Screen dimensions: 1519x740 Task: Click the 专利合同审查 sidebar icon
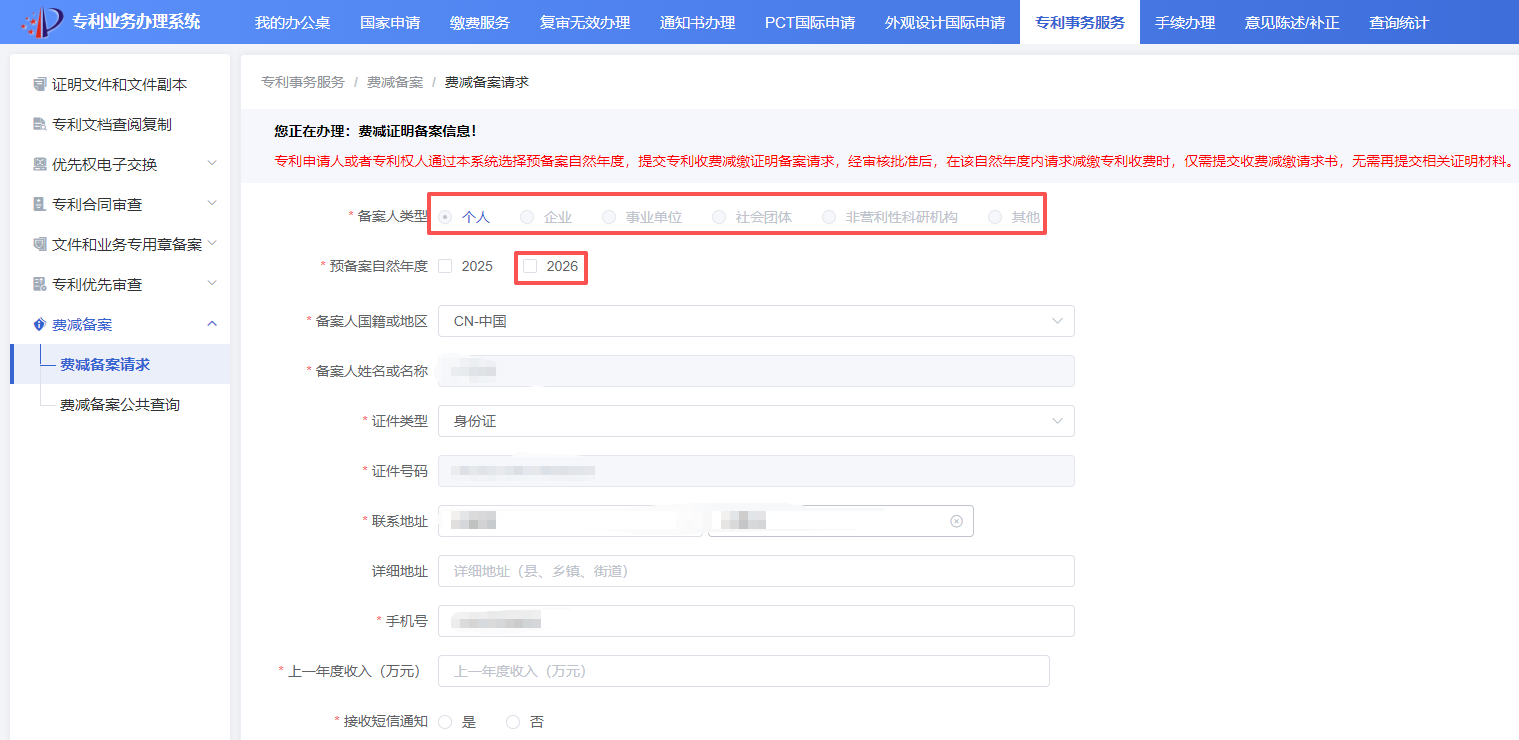pyautogui.click(x=39, y=205)
